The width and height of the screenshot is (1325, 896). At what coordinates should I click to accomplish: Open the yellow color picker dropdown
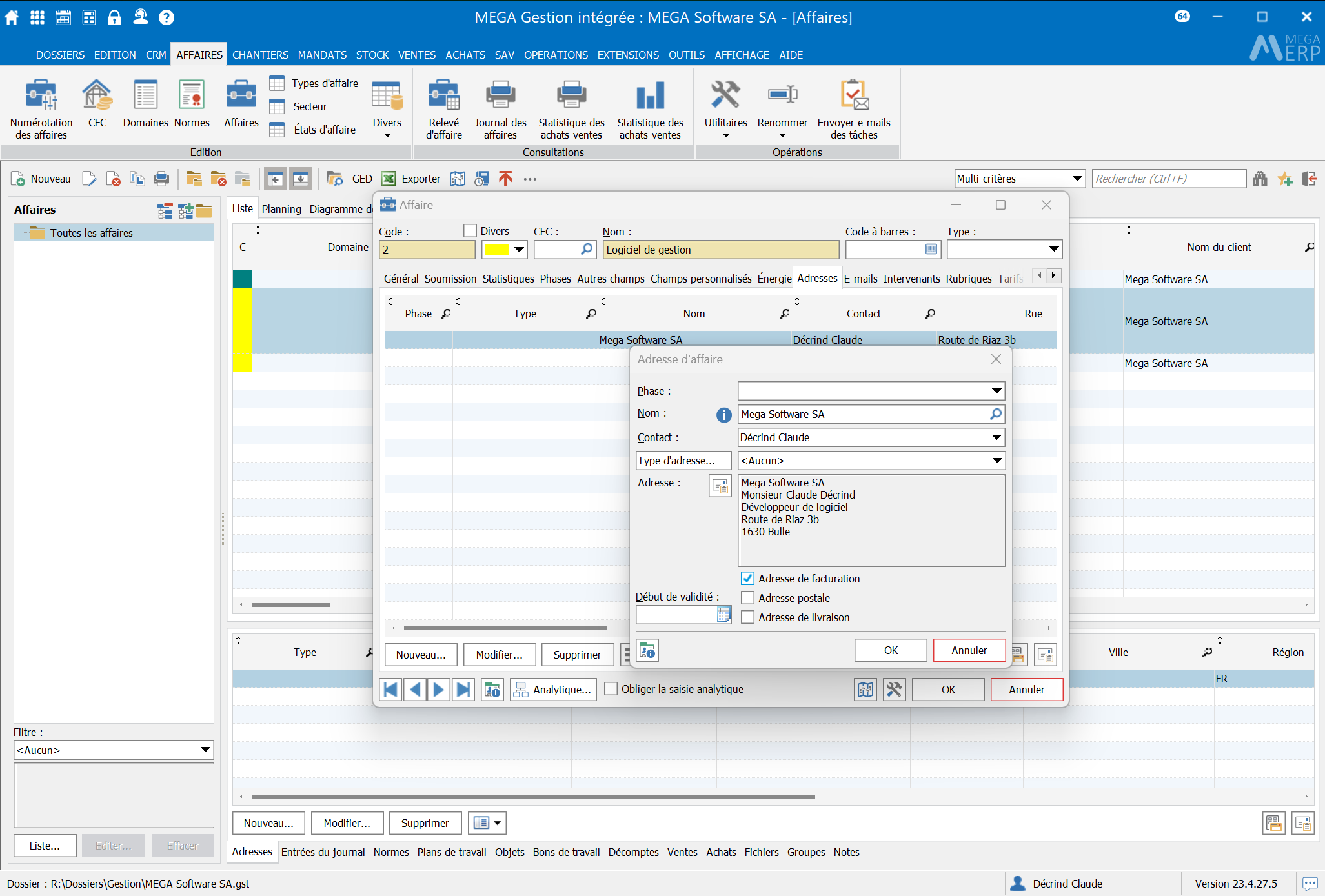click(519, 249)
